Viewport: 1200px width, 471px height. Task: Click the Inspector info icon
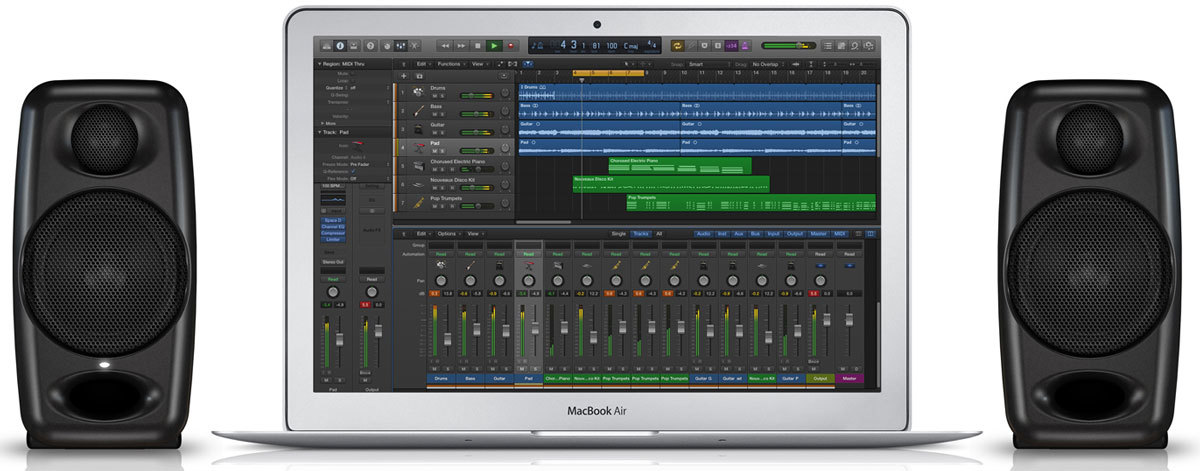tap(340, 46)
